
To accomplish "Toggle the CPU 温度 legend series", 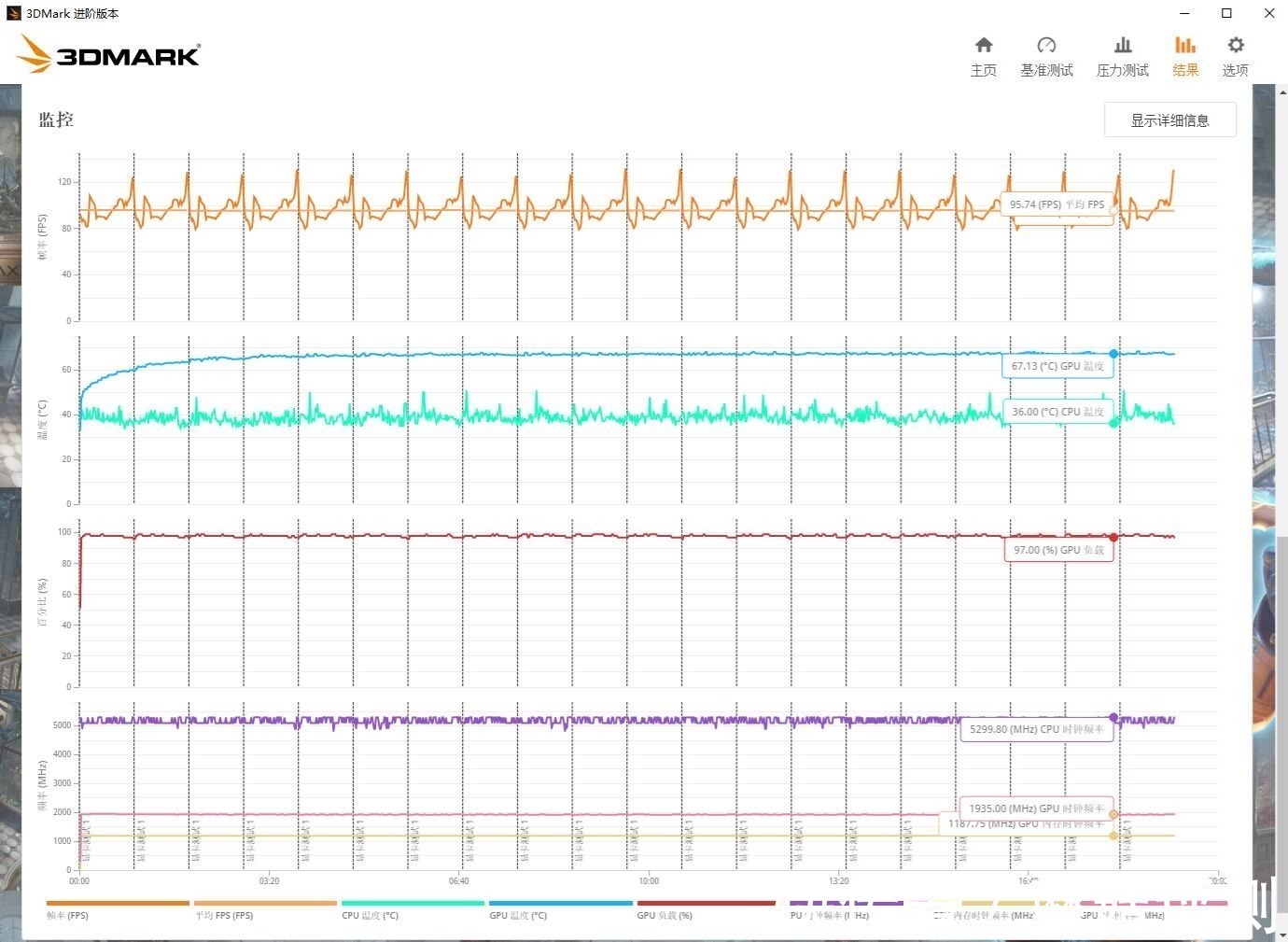I will point(413,909).
